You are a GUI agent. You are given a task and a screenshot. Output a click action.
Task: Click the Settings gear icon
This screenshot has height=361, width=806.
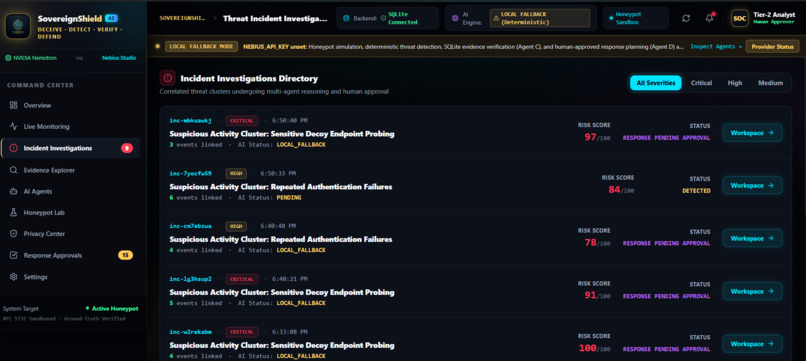coord(13,277)
